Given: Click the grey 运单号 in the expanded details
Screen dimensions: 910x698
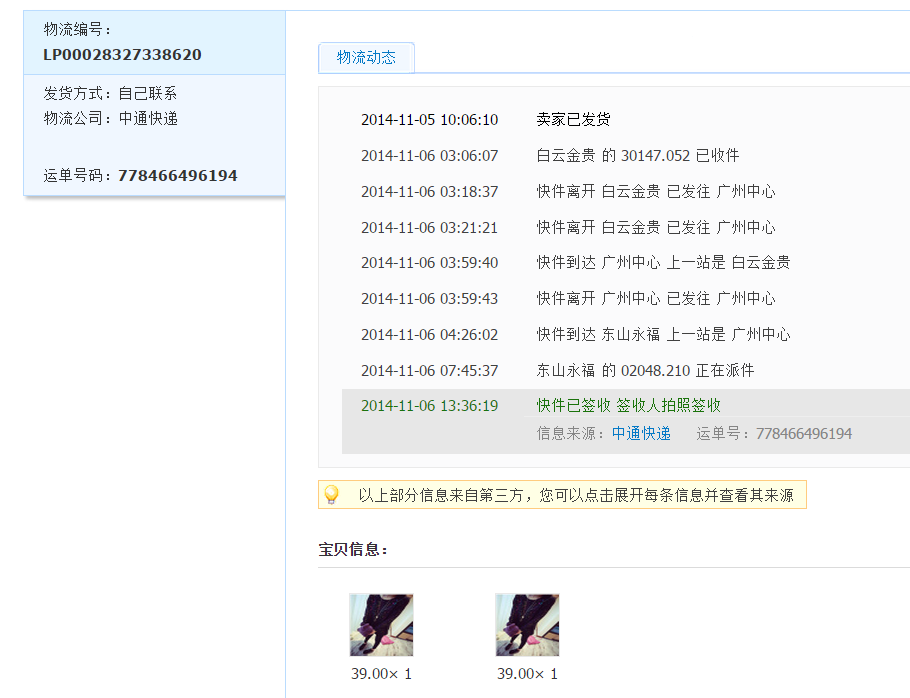Looking at the screenshot, I should point(774,433).
